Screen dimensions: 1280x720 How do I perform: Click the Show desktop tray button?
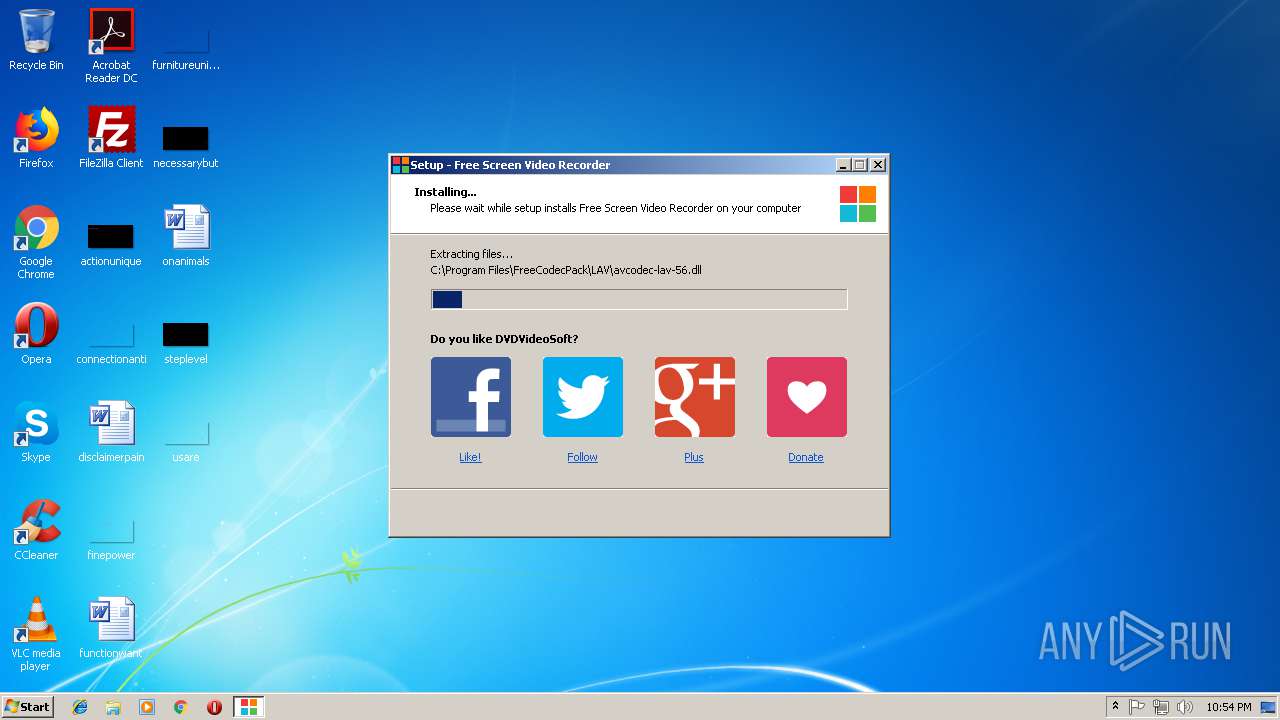(x=1269, y=707)
